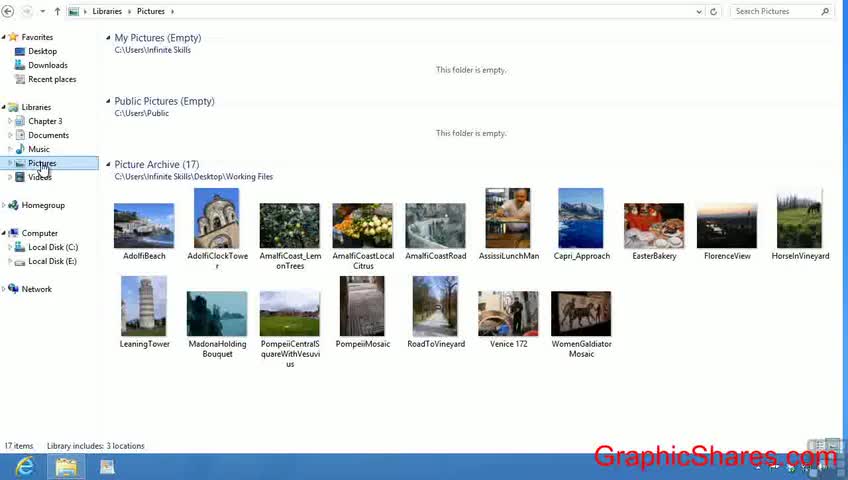
Task: Open Local Disk (C:)
Action: pyautogui.click(x=52, y=247)
